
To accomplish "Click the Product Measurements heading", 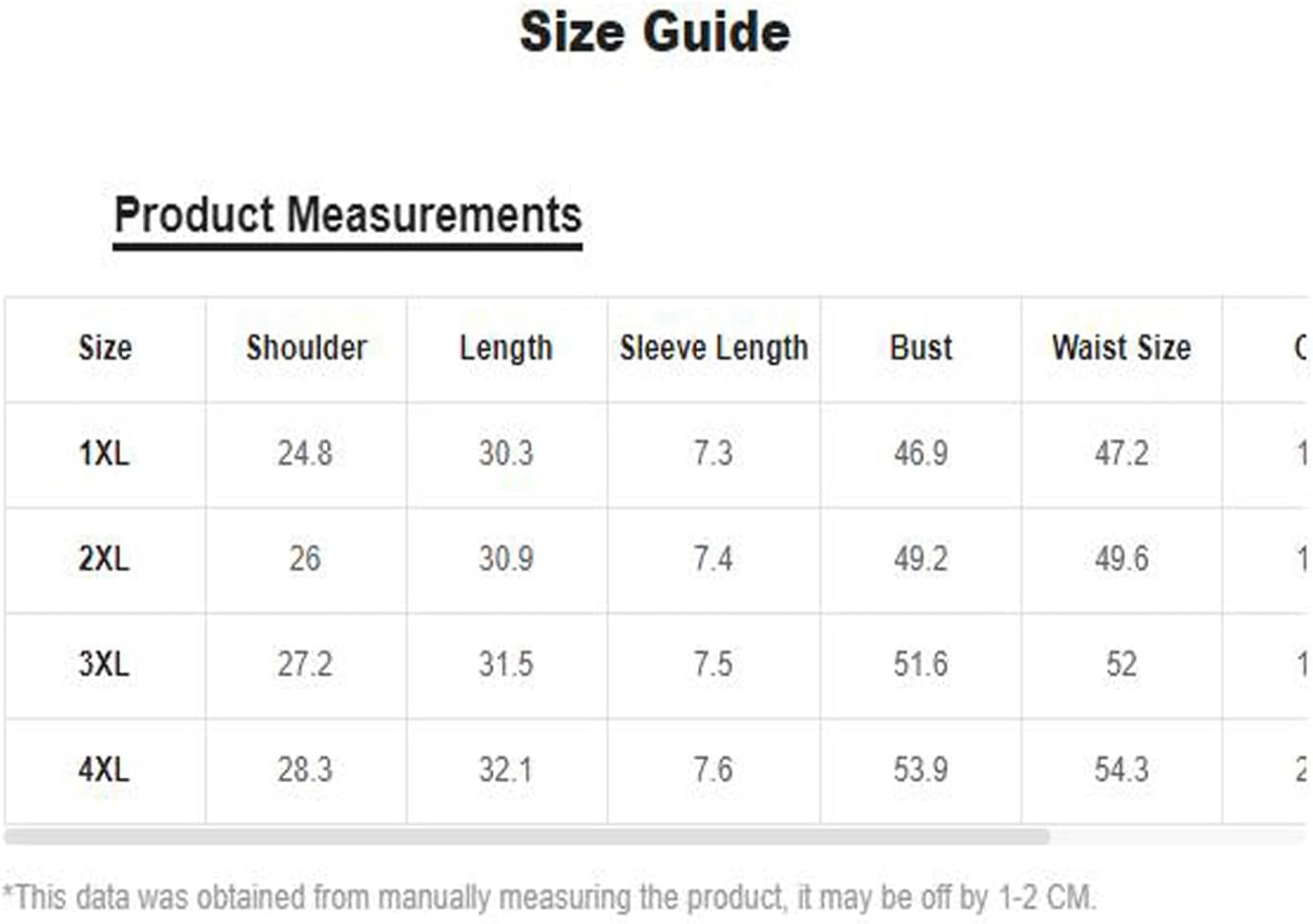I will 348,215.
